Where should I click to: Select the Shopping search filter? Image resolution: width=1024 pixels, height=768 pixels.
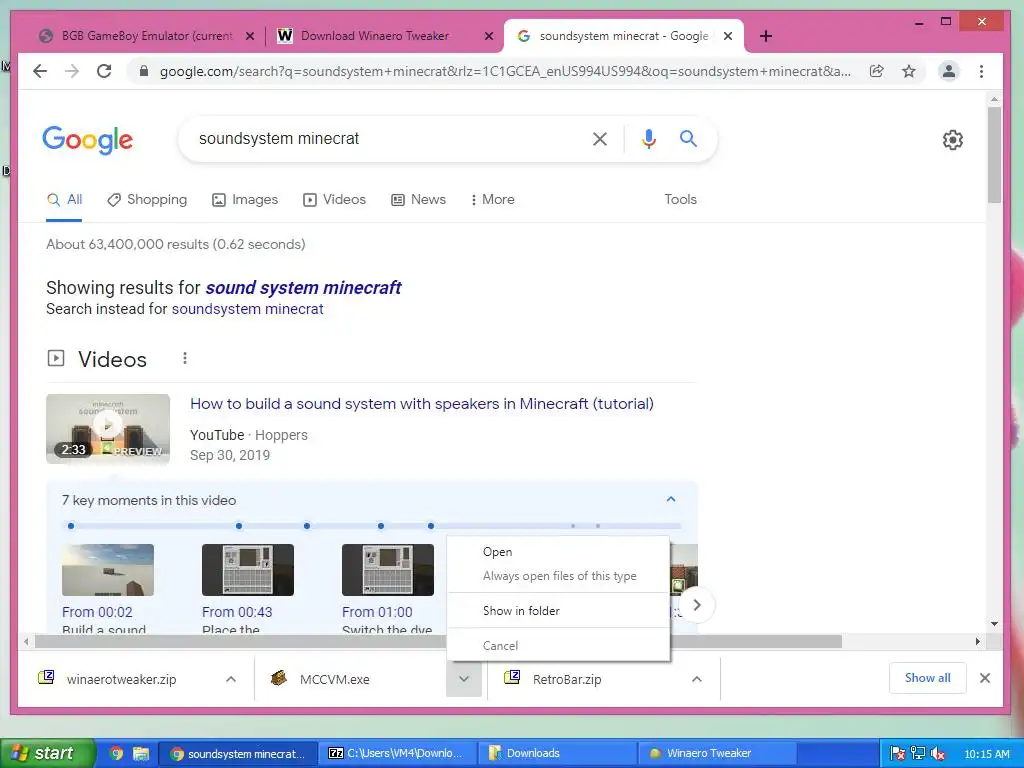147,200
